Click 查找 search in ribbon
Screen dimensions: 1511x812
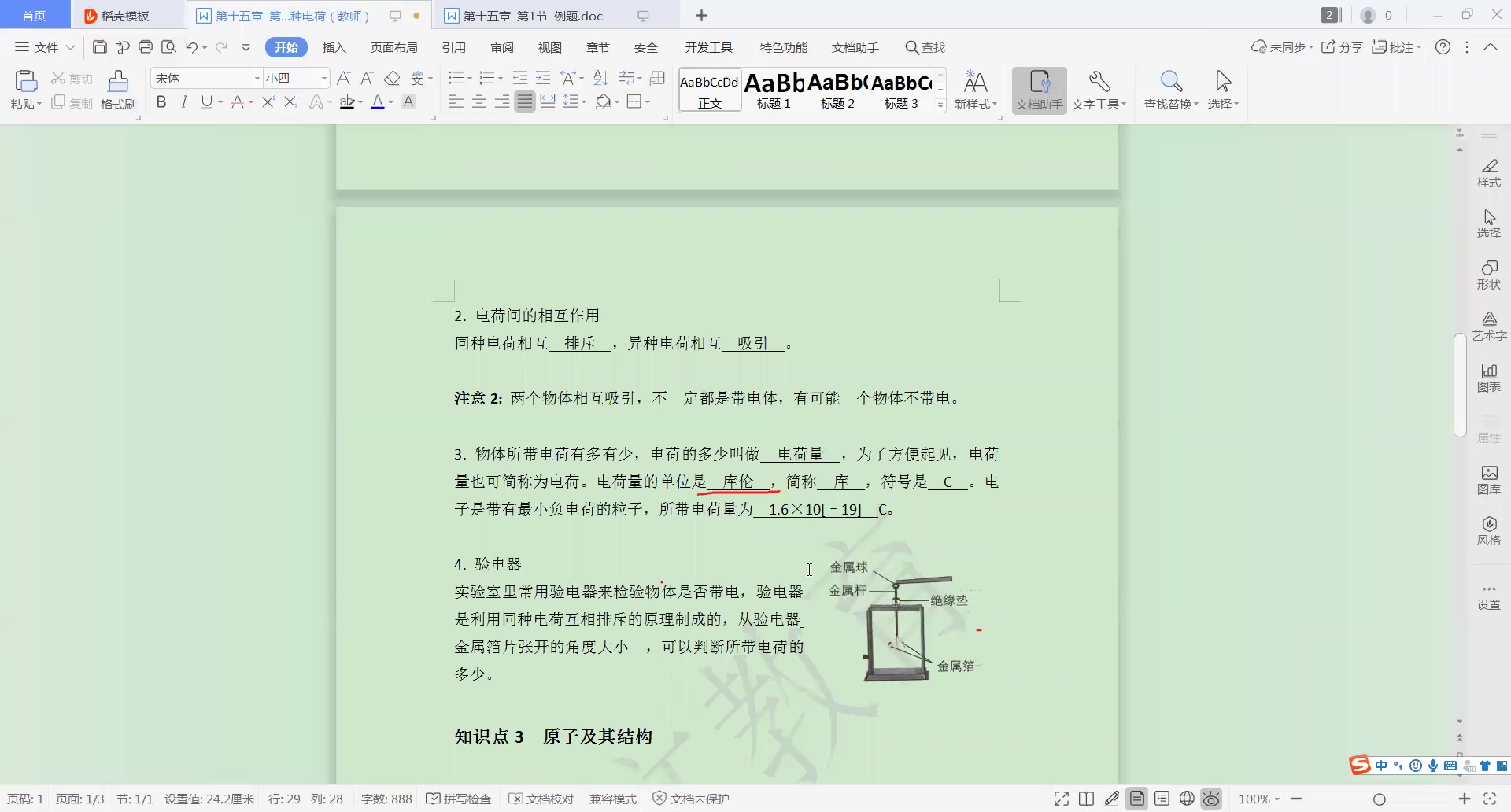click(x=925, y=47)
